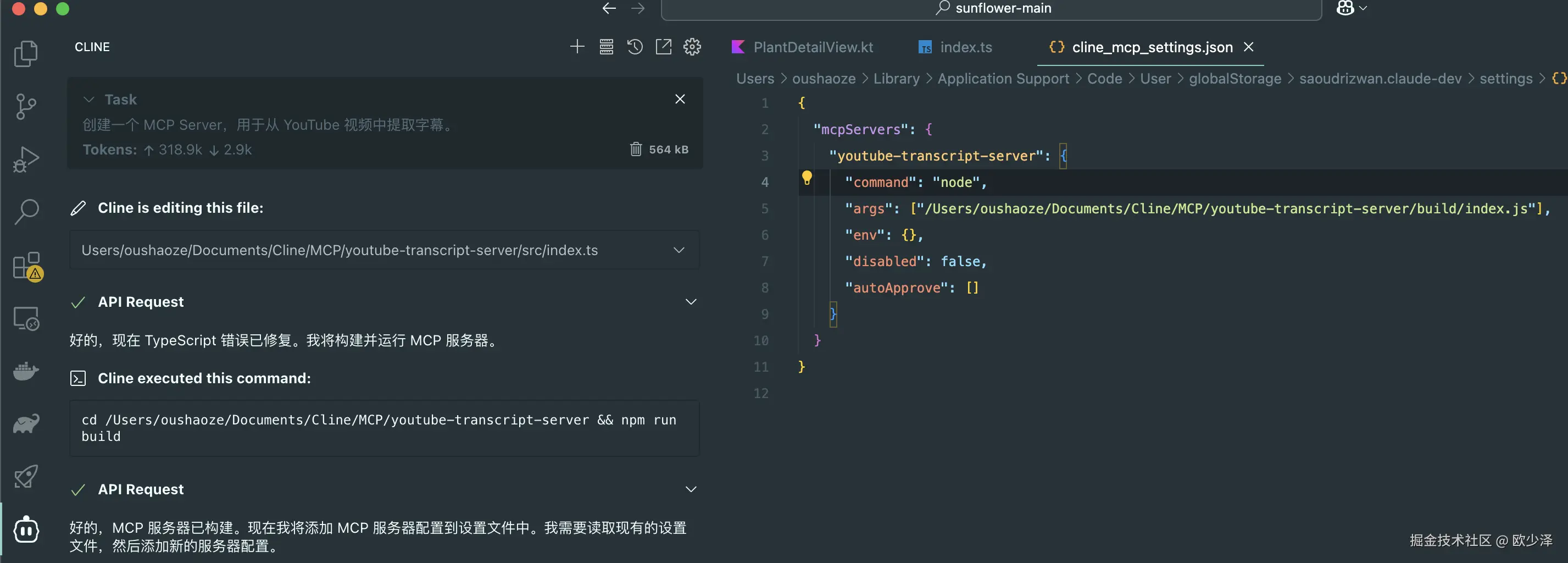Open Cline MCP Servers panel icon
The image size is (1568, 563).
(x=606, y=47)
